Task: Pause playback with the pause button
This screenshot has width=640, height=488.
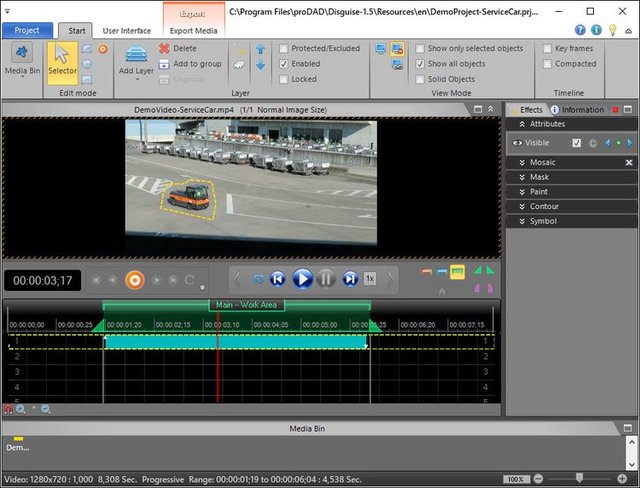Action: click(x=326, y=279)
